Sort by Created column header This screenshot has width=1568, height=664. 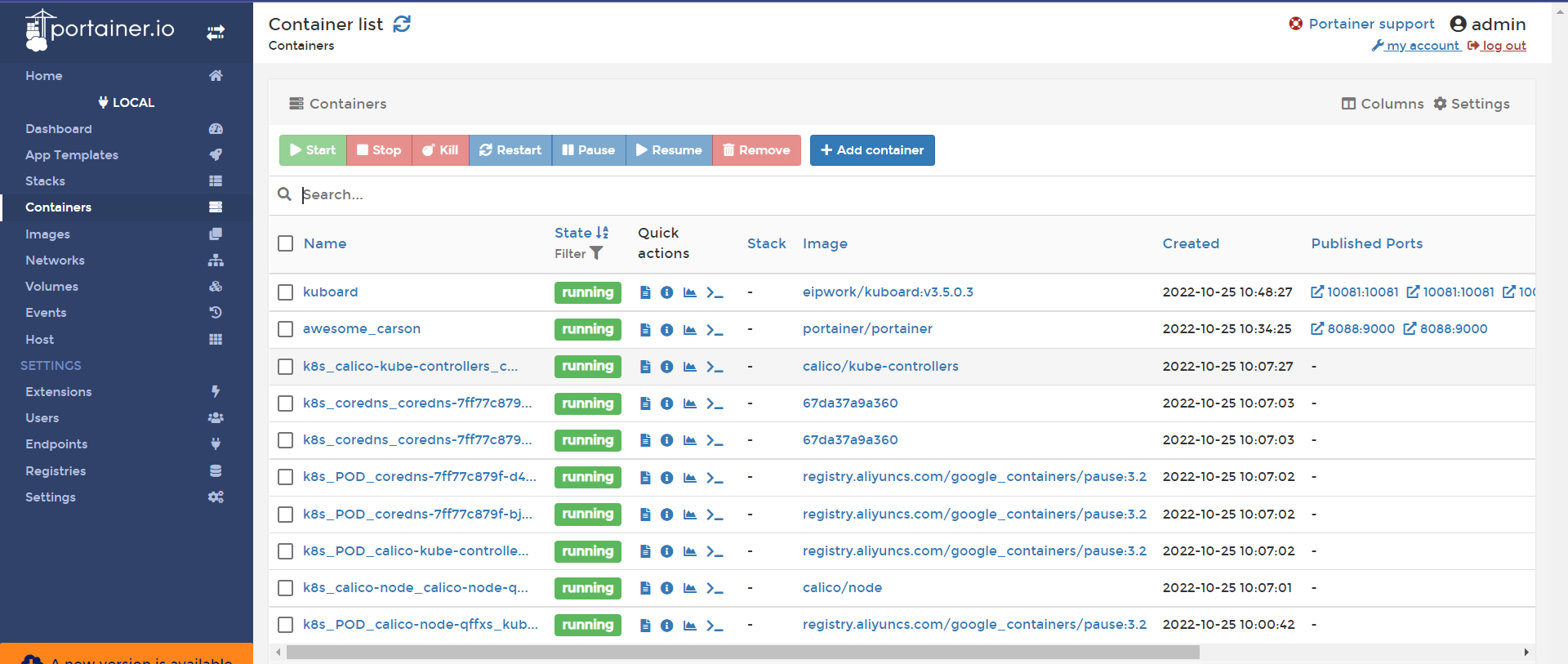[1191, 243]
